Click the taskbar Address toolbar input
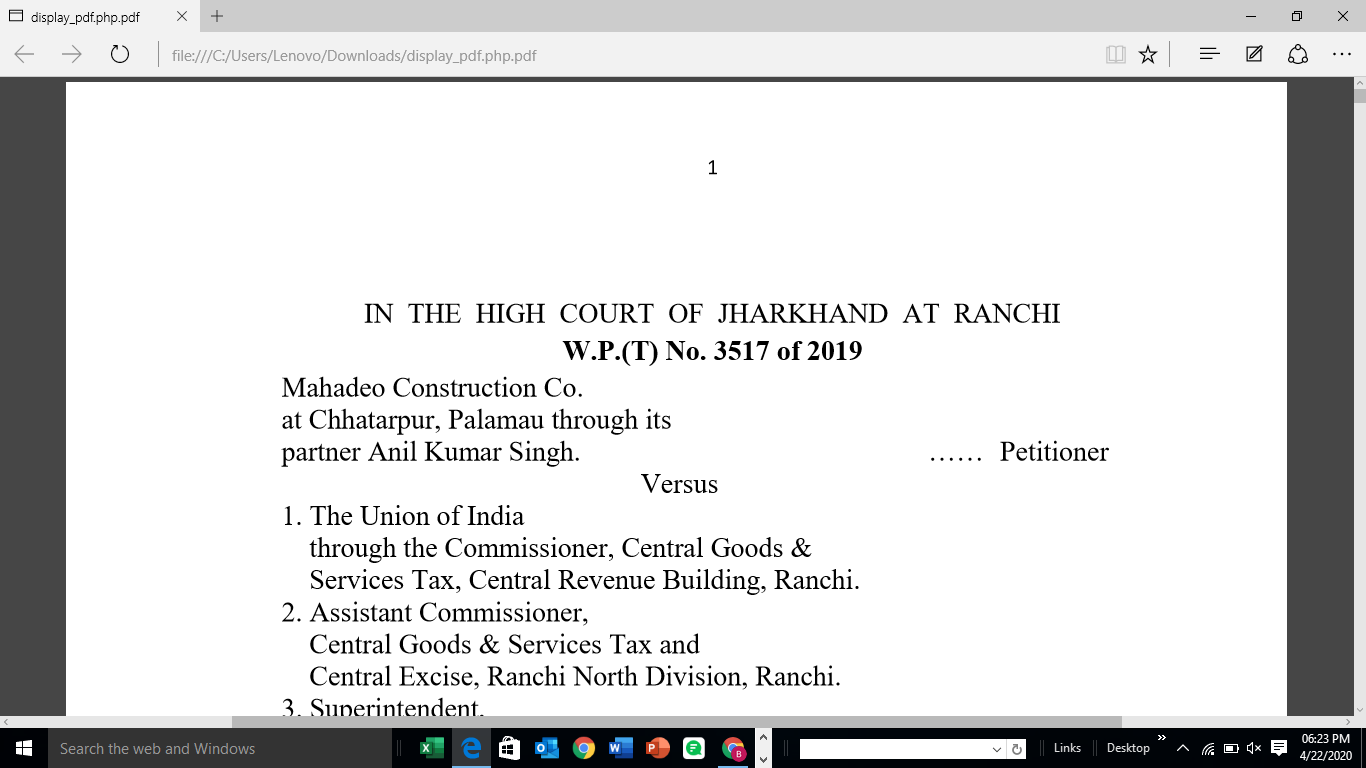This screenshot has height=768, width=1366. (x=895, y=749)
